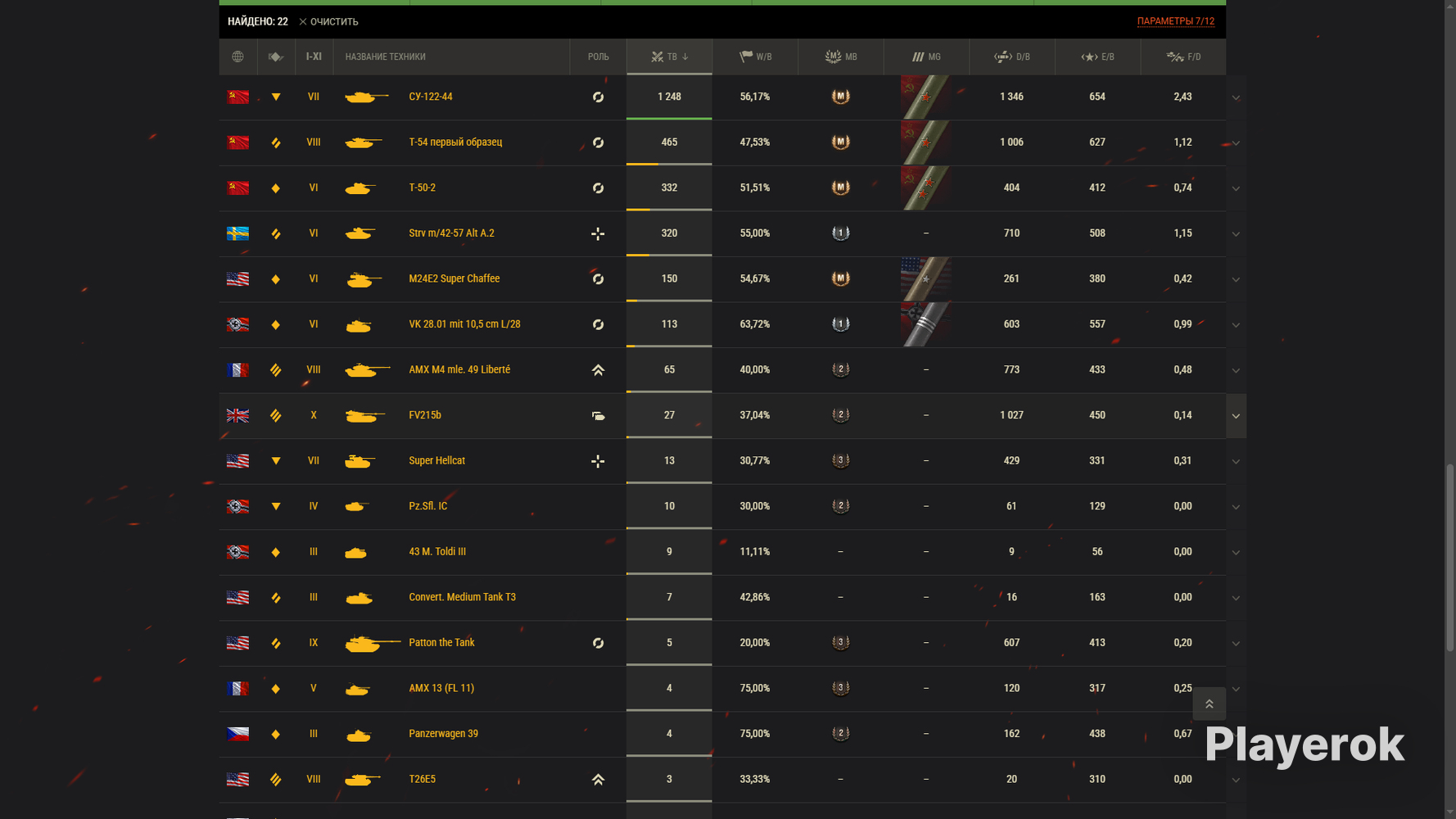
Task: Click the 1 248 battles value
Action: 669,97
